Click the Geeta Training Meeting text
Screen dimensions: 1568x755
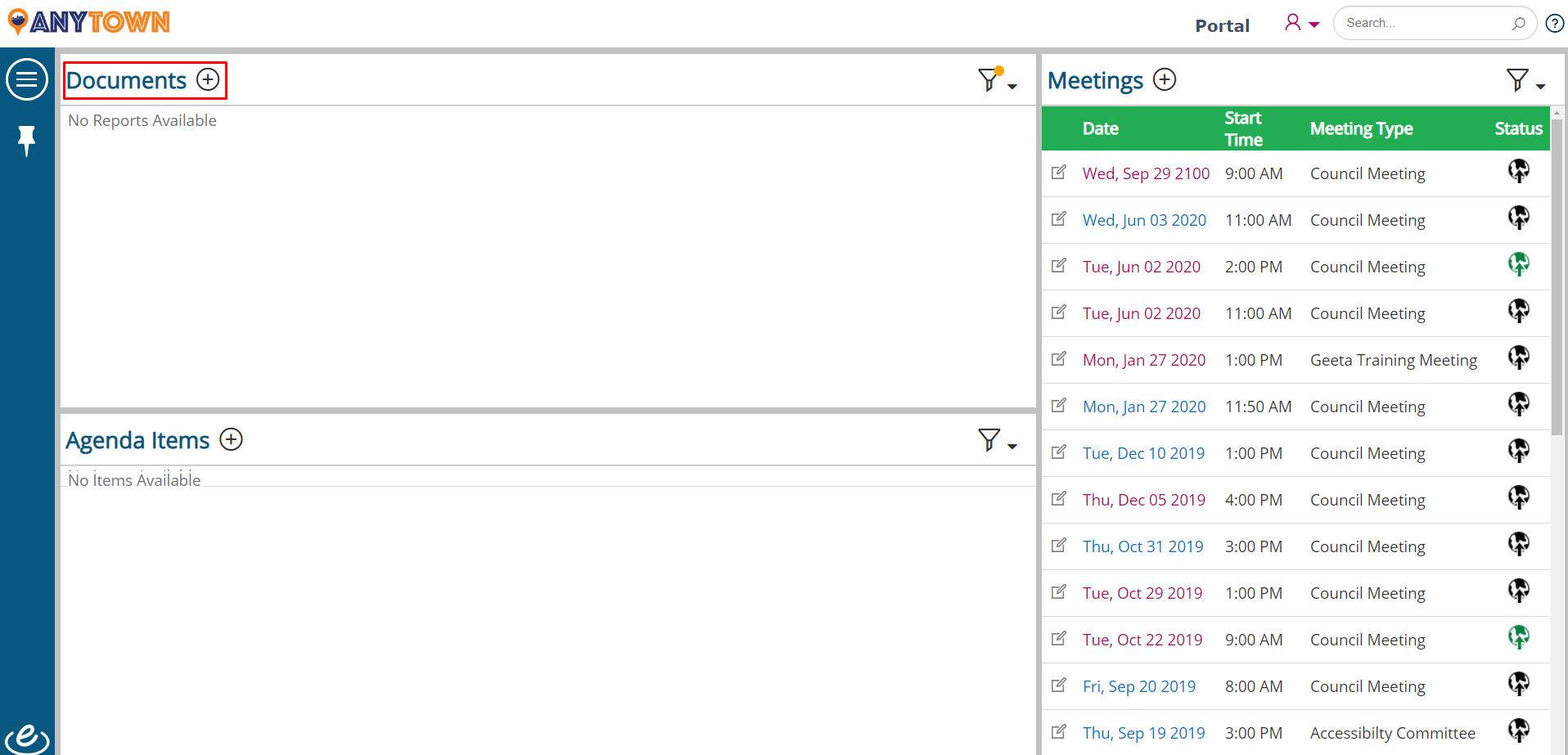tap(1394, 360)
